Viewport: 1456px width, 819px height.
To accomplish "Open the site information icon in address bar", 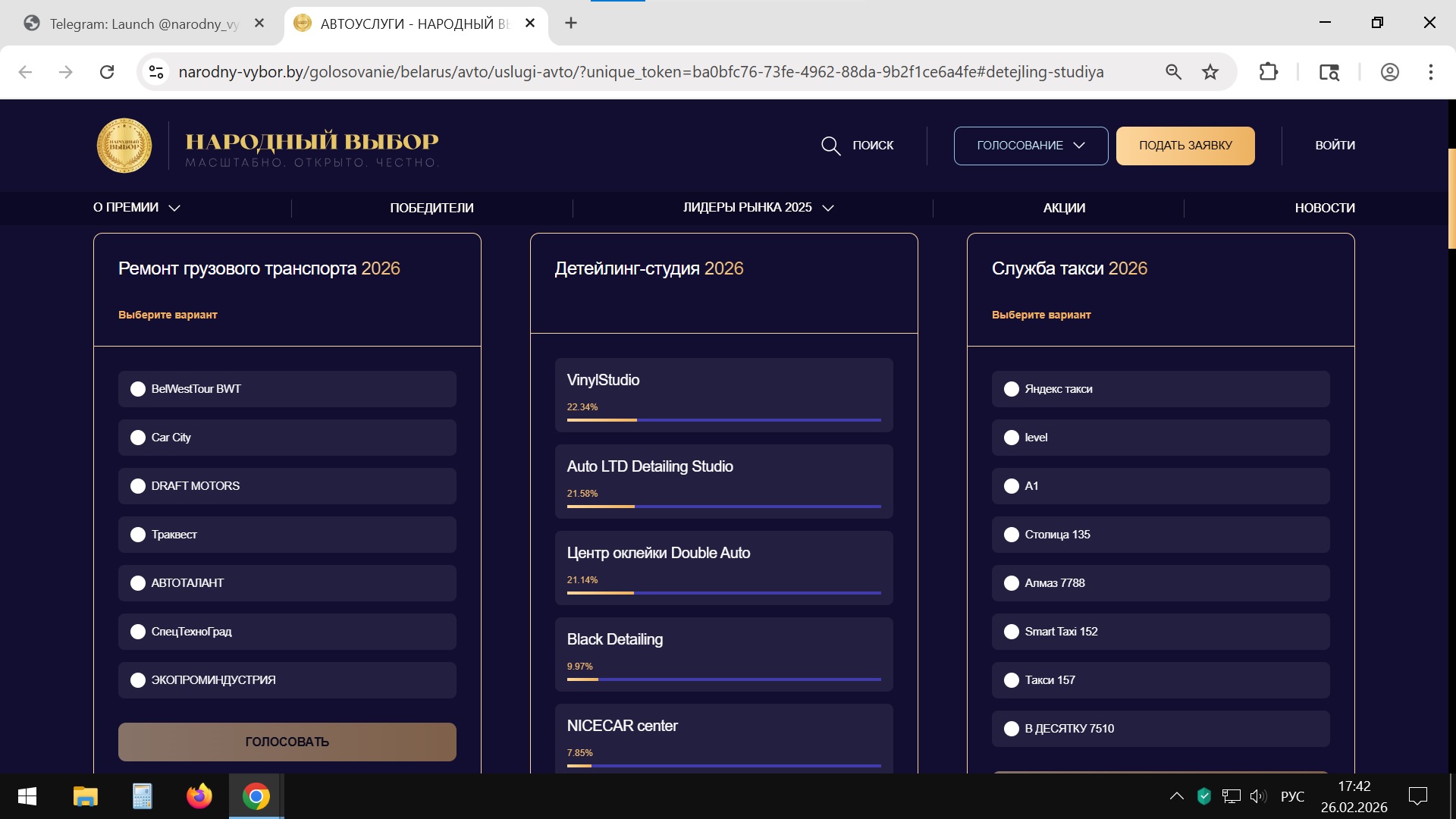I will click(156, 72).
